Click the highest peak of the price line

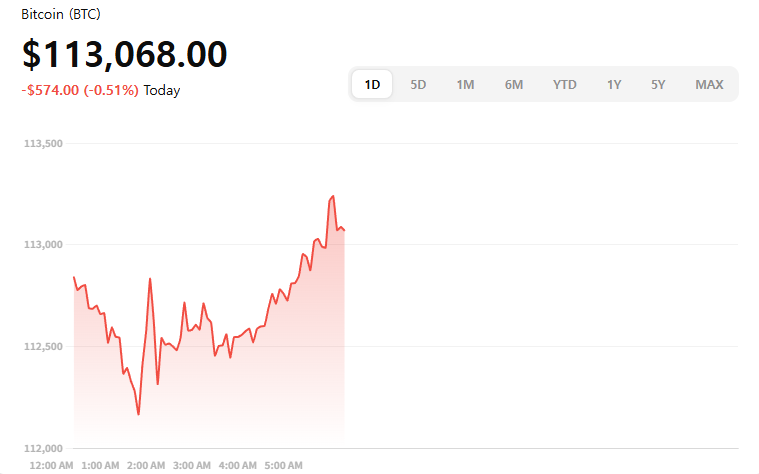(x=333, y=196)
